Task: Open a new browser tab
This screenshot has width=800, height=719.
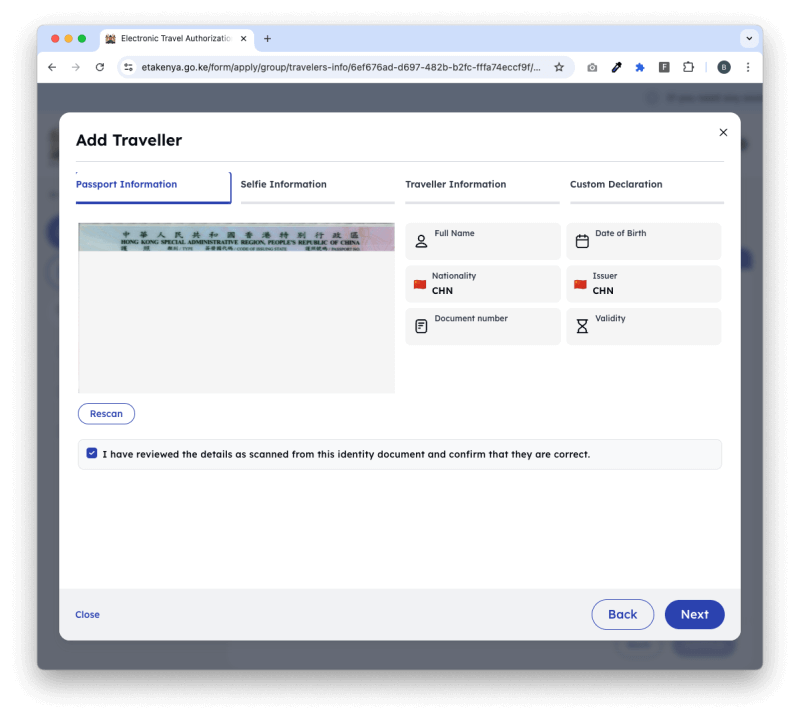Action: point(267,39)
